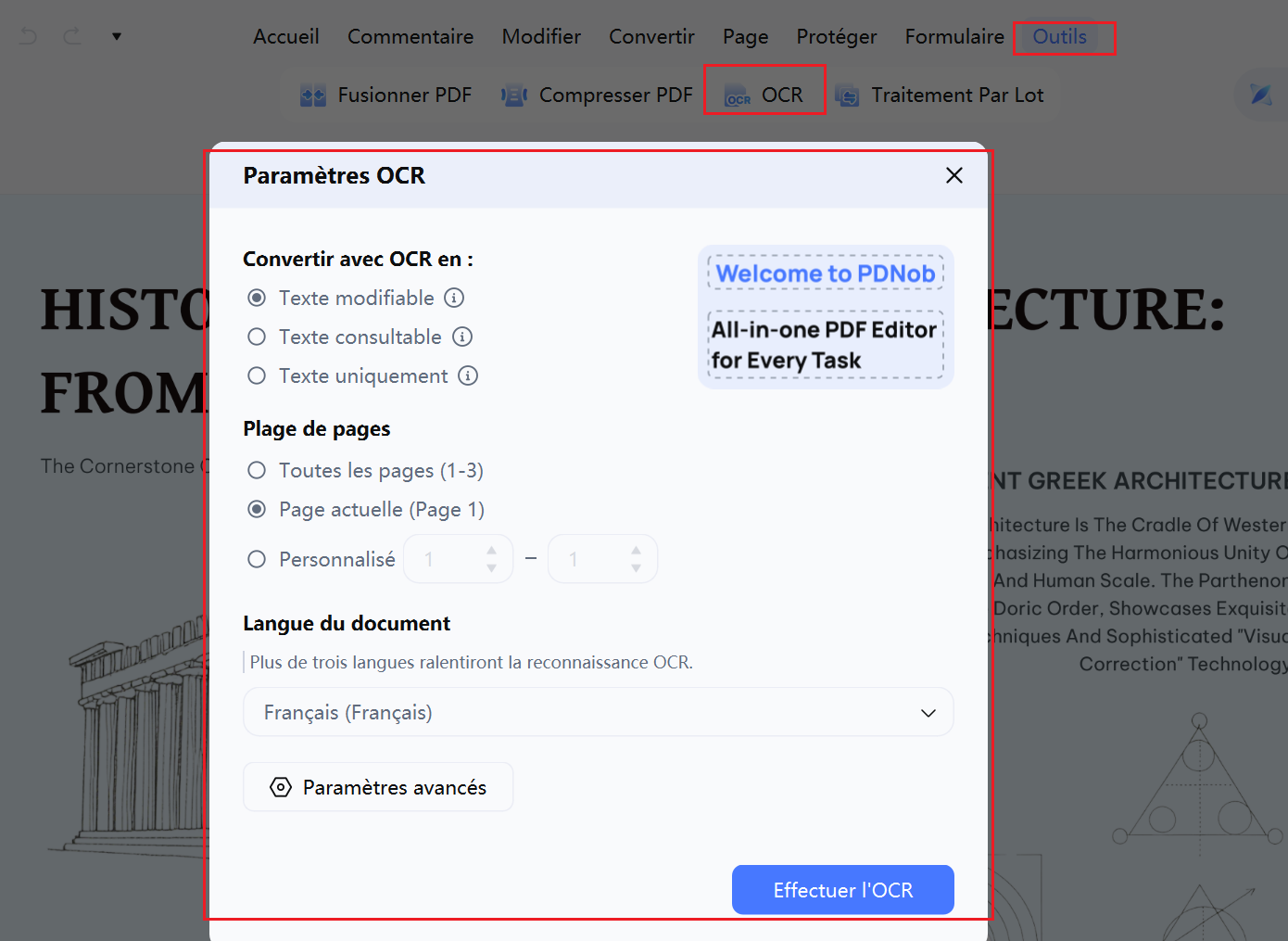Open the Français language dropdown
The width and height of the screenshot is (1288, 941).
click(599, 712)
